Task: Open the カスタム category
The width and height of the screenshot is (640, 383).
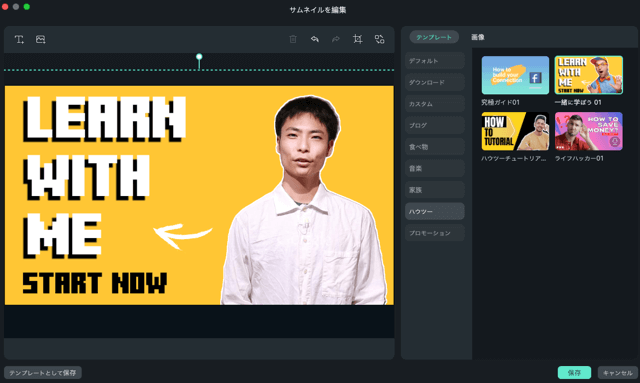Action: click(435, 104)
